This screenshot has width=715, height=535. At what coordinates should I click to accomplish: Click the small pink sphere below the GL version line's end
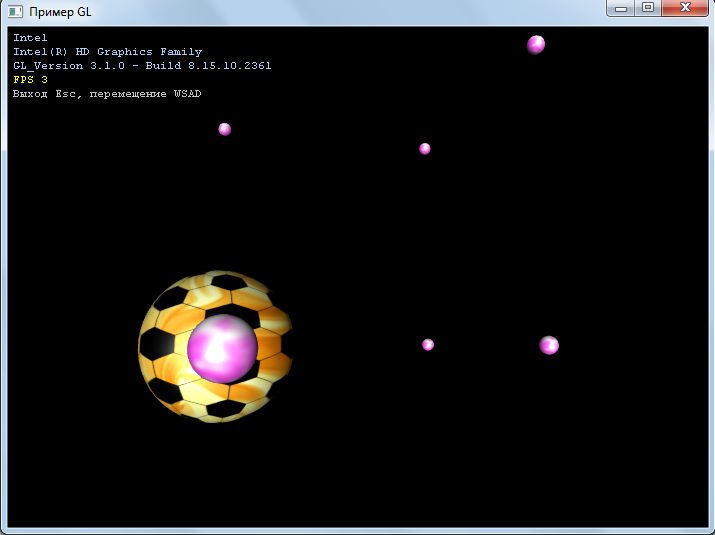(x=425, y=149)
